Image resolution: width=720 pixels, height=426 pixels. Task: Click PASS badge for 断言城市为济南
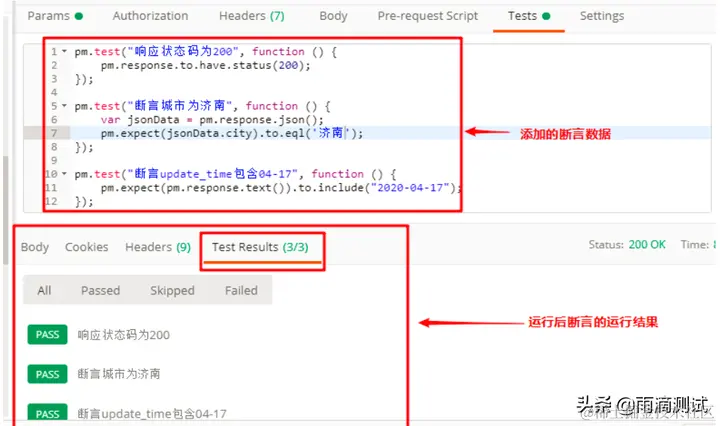pos(47,374)
